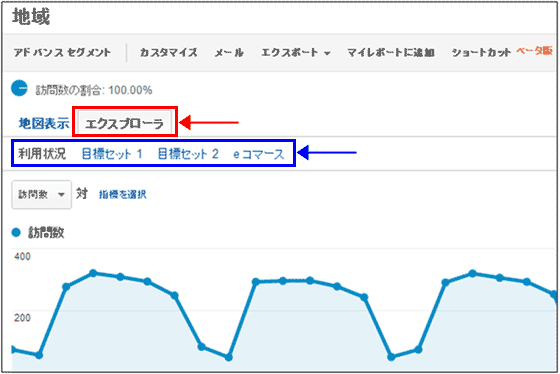
Task: Select the エクスプローラ tab
Action: [124, 124]
